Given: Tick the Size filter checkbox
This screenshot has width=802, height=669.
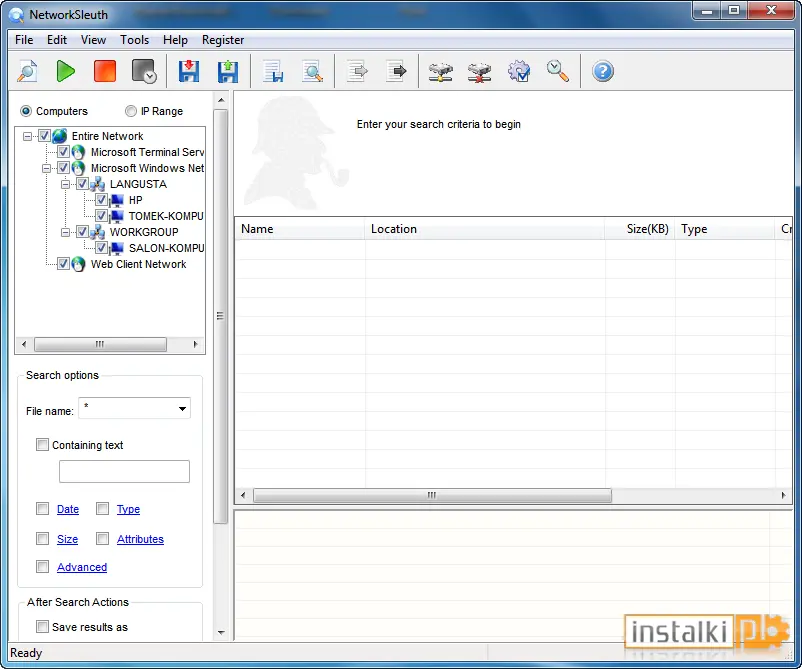Looking at the screenshot, I should [42, 539].
